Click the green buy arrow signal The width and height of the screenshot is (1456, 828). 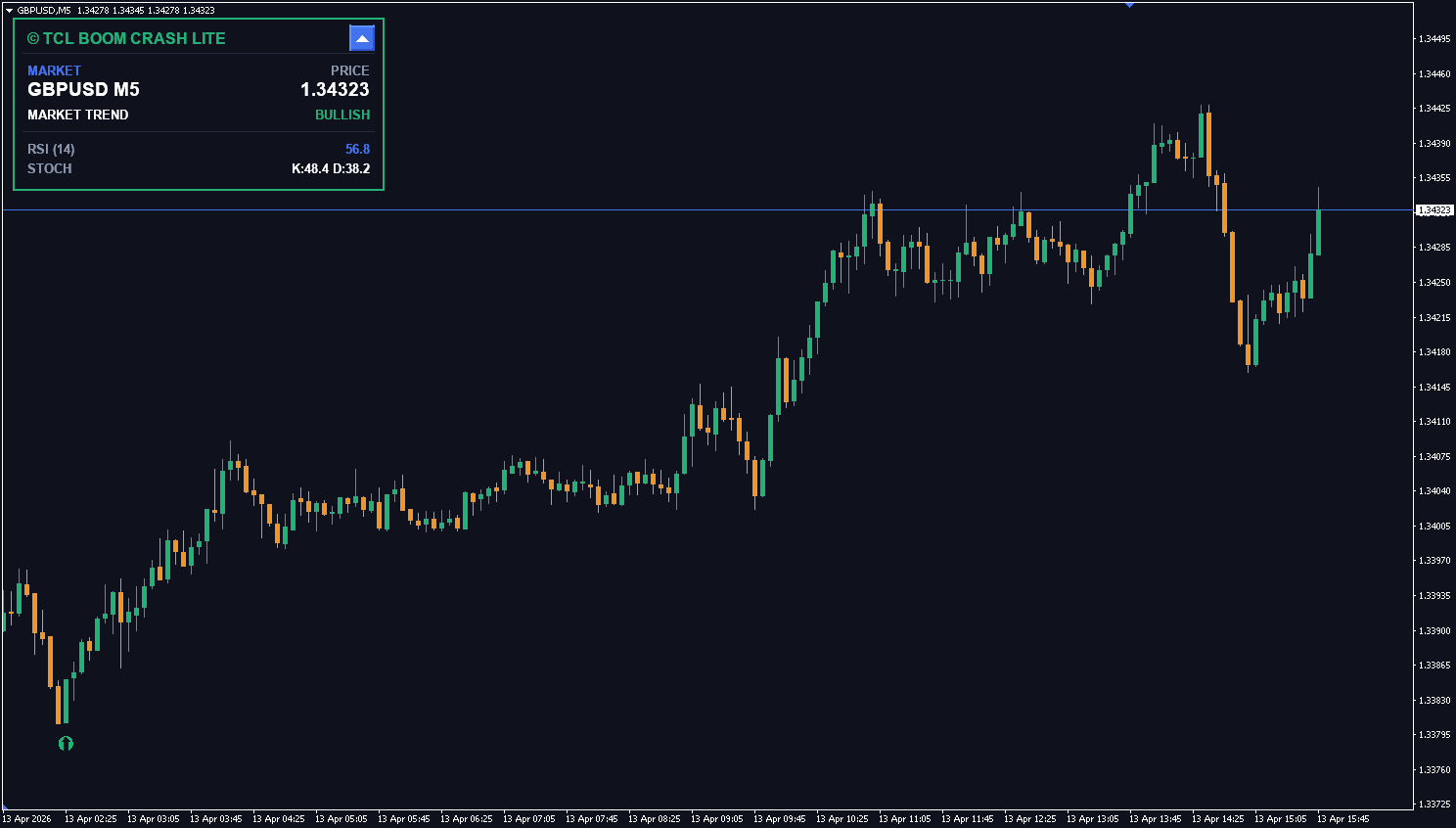[x=66, y=744]
